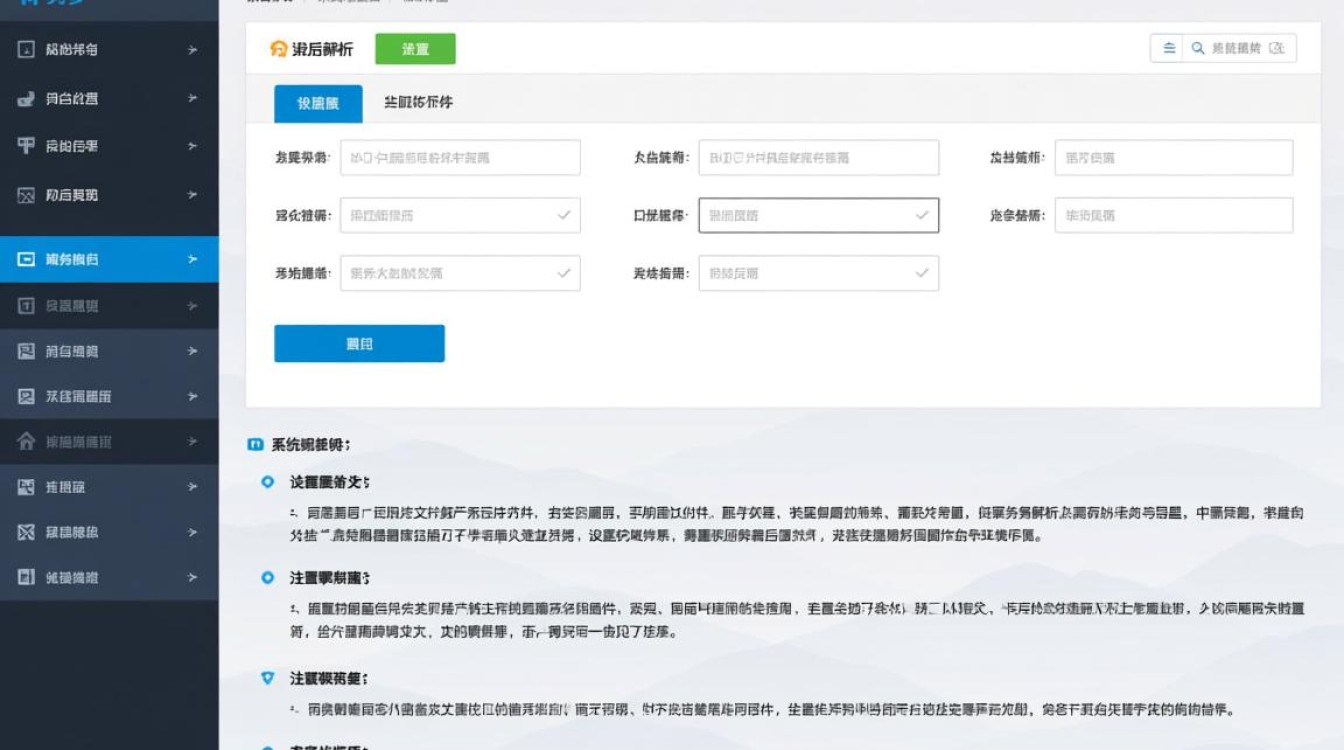Click the envelope icon on the highlighted blue sidebar item
The image size is (1344, 750).
point(27,258)
